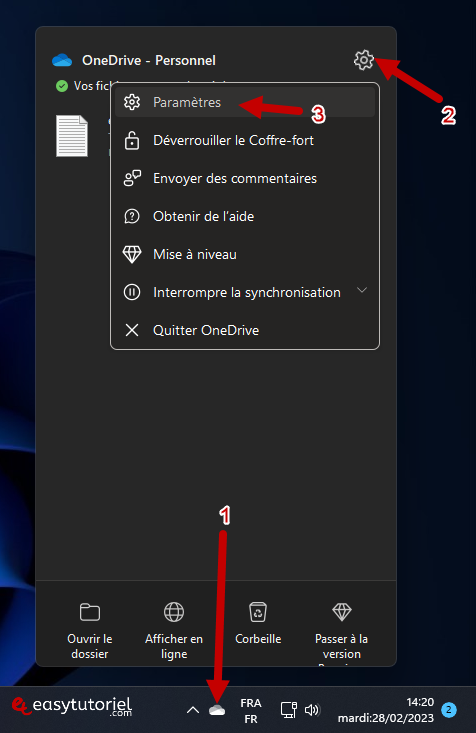476x733 pixels.
Task: Click the diamond icon beside Mise à niveau
Action: click(132, 254)
